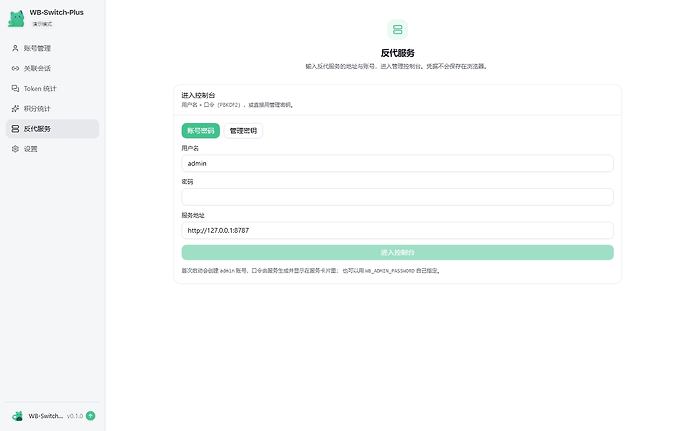Viewport: 690px width, 431px height.
Task: Click the v0.1.0 version text
Action: (75, 416)
